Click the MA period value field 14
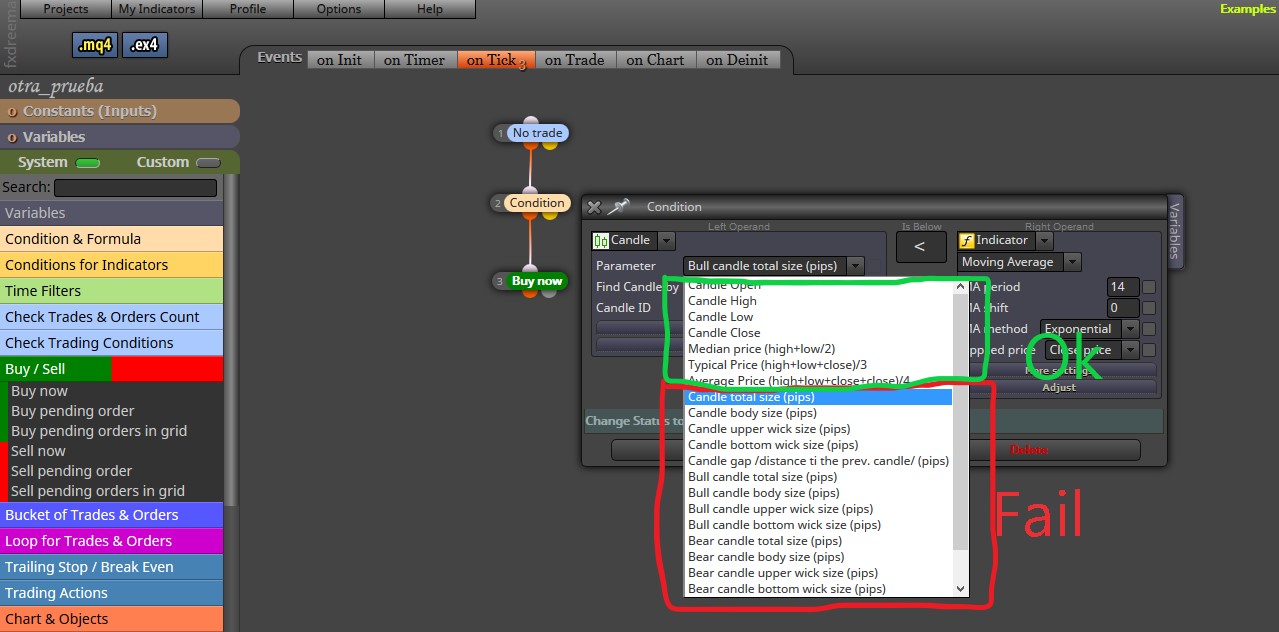Image resolution: width=1279 pixels, height=632 pixels. tap(1123, 287)
